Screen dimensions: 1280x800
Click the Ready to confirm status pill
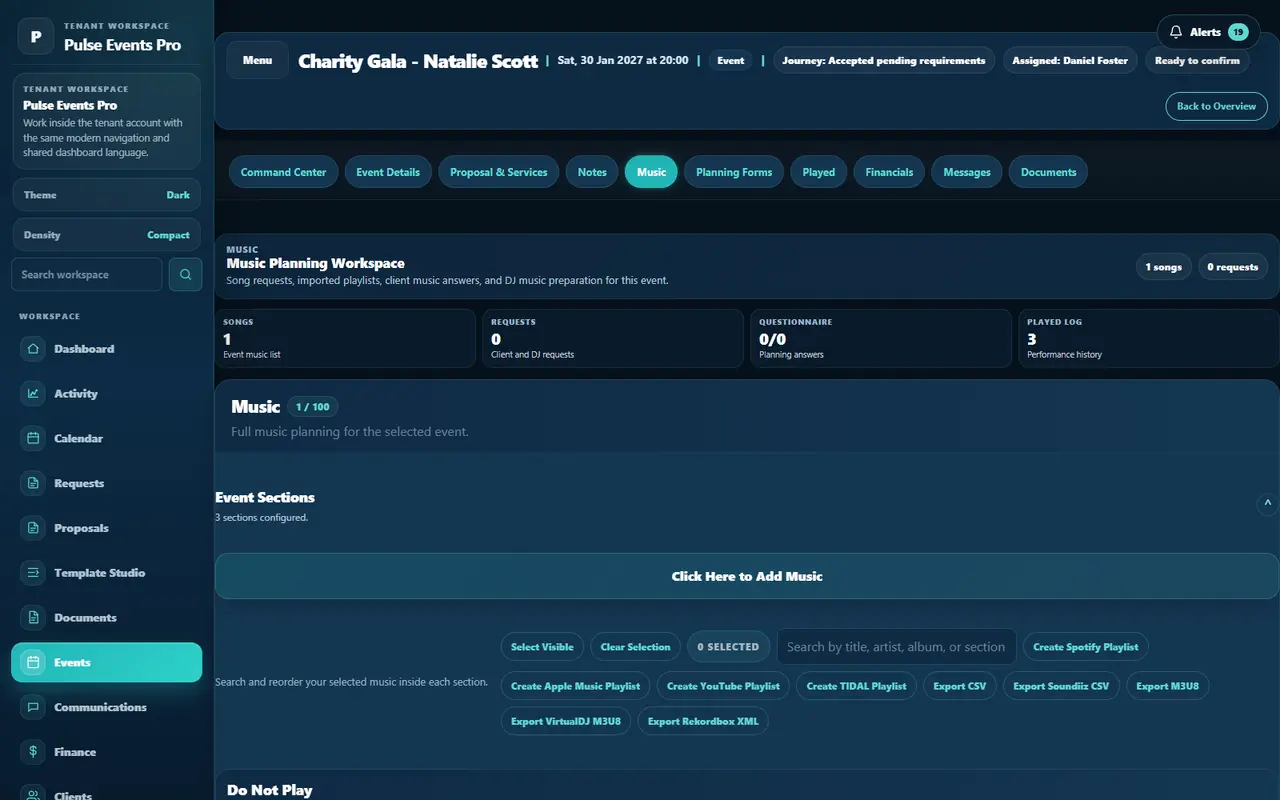coord(1197,60)
